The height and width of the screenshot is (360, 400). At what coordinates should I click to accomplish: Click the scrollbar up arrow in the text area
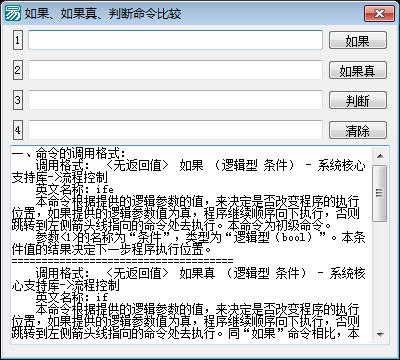coord(380,156)
